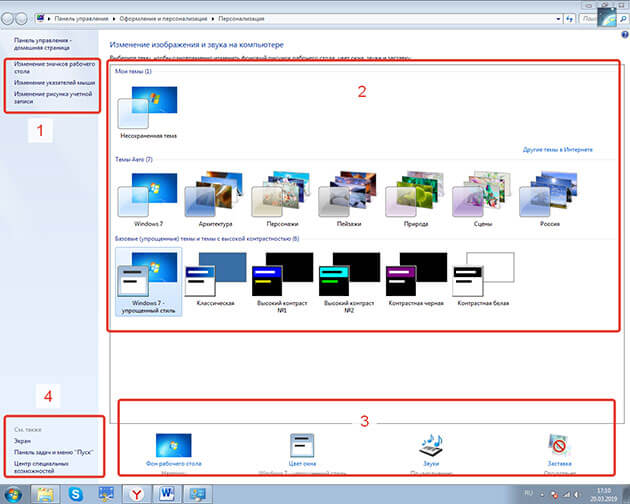Open the help question mark icon
Image resolution: width=630 pixels, height=504 pixels.
tap(625, 35)
